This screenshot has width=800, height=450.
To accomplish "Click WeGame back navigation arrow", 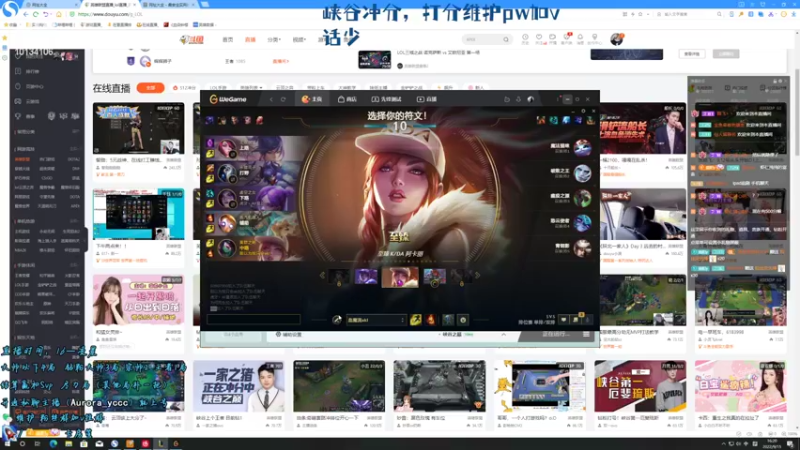I will 271,99.
